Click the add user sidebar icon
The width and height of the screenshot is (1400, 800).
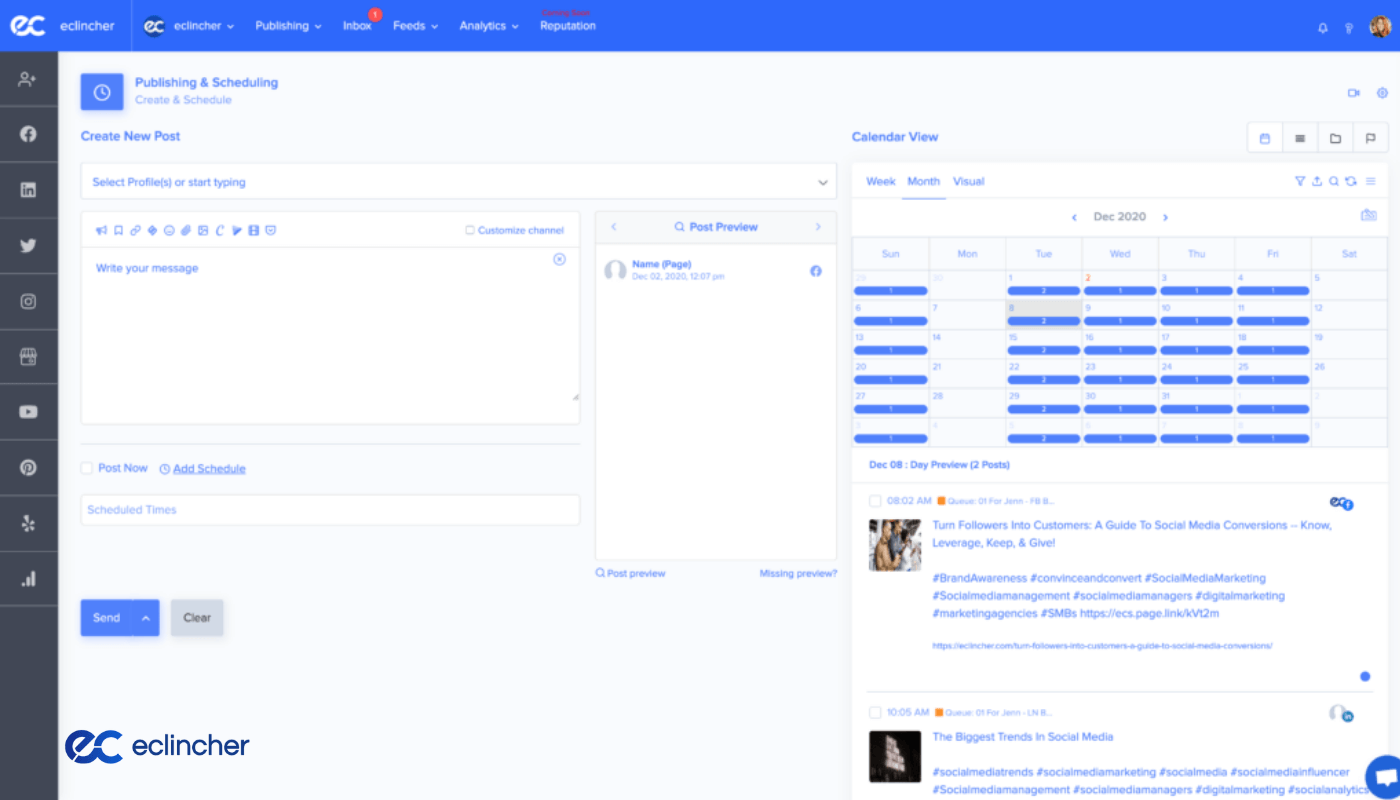[x=28, y=79]
